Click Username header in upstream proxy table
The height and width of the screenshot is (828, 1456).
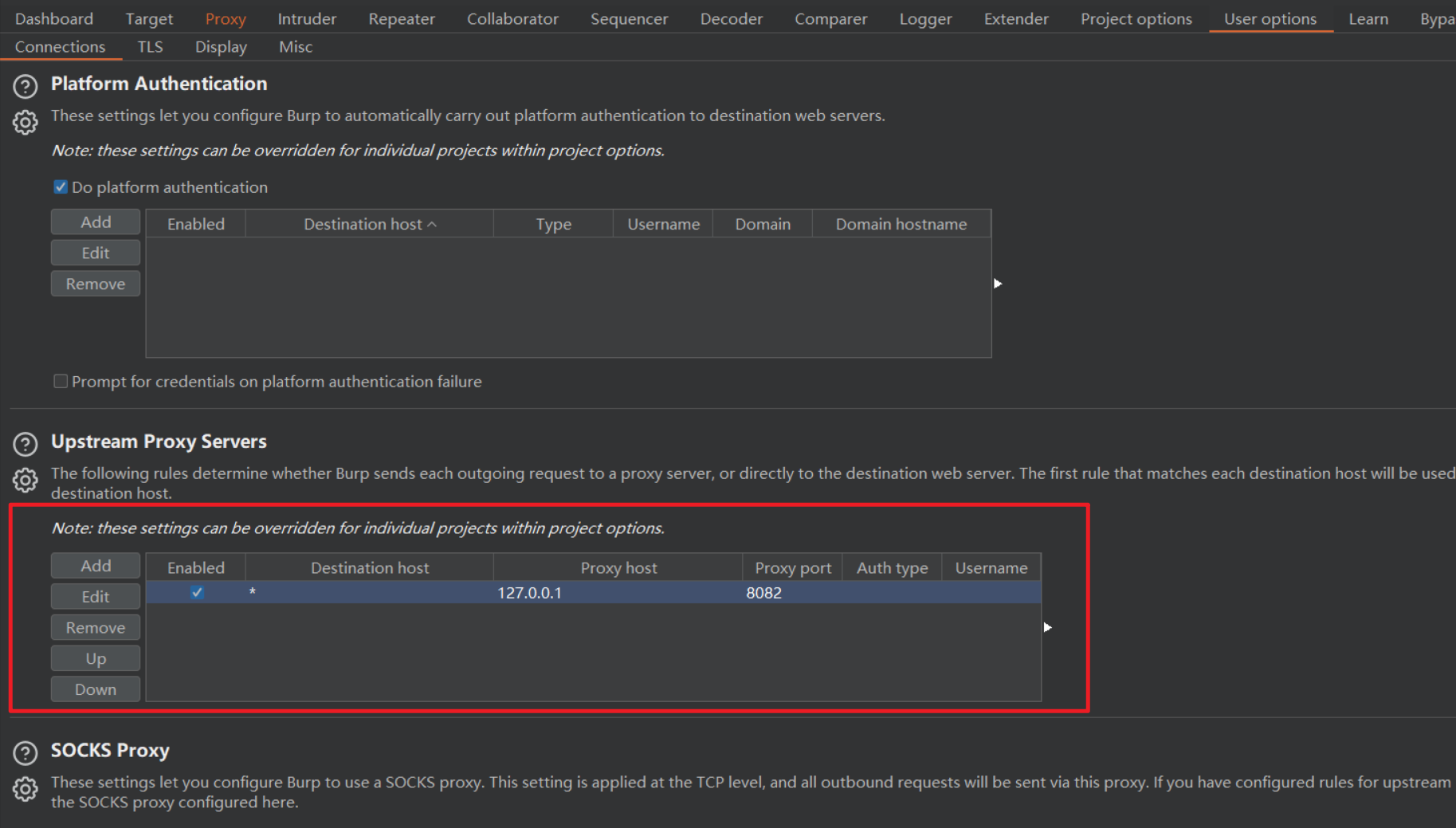tap(991, 567)
